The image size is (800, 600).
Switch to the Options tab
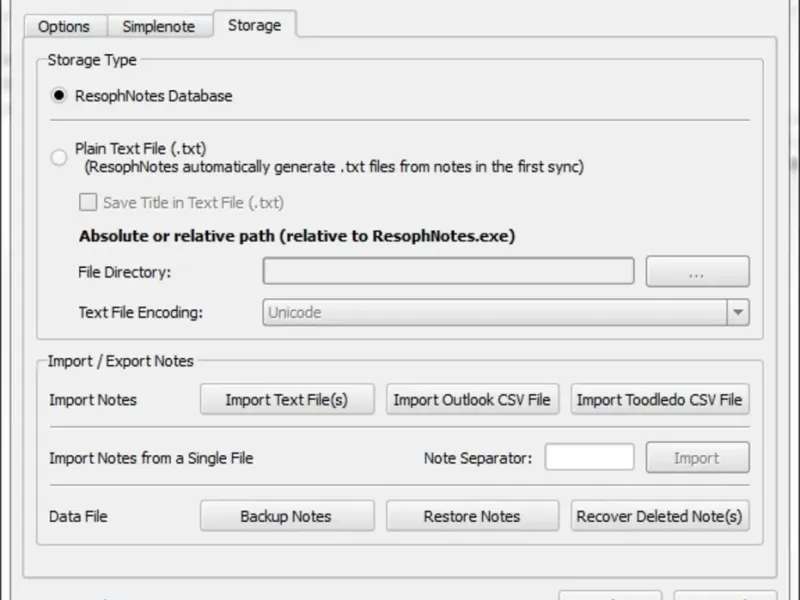tap(64, 26)
